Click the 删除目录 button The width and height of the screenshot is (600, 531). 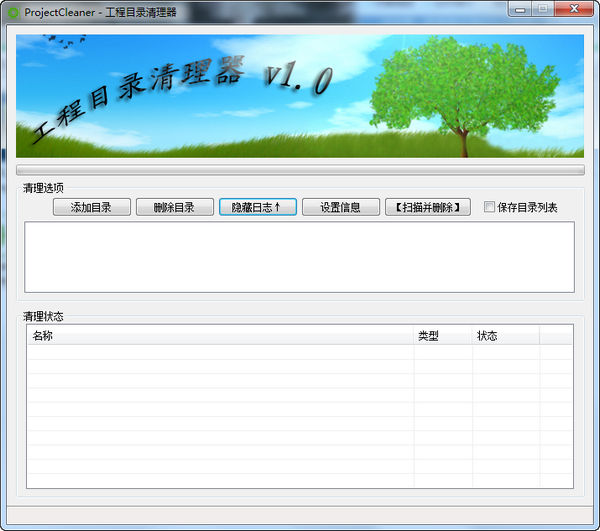175,207
